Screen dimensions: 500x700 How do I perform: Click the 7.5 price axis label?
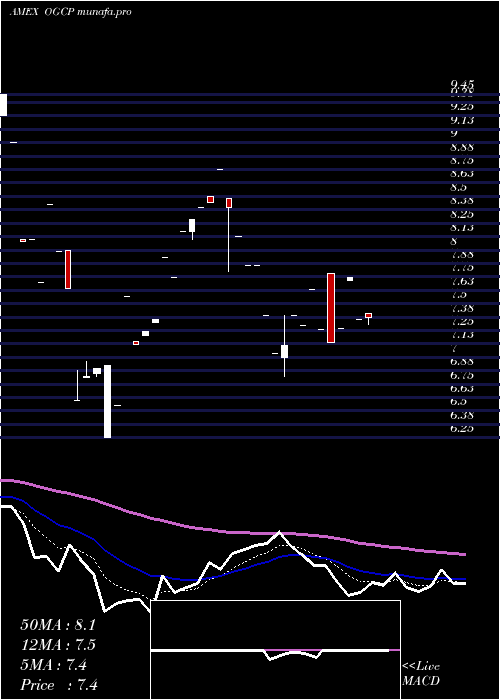(x=458, y=294)
